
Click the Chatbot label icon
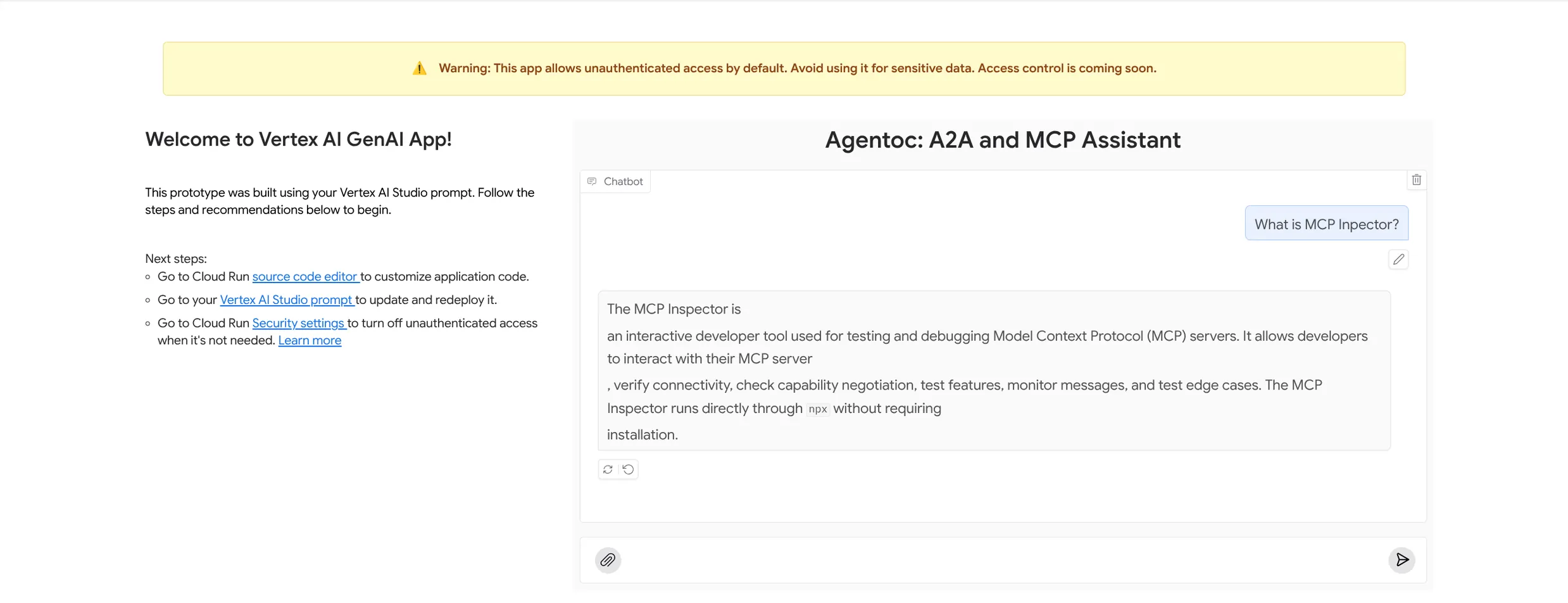tap(592, 181)
